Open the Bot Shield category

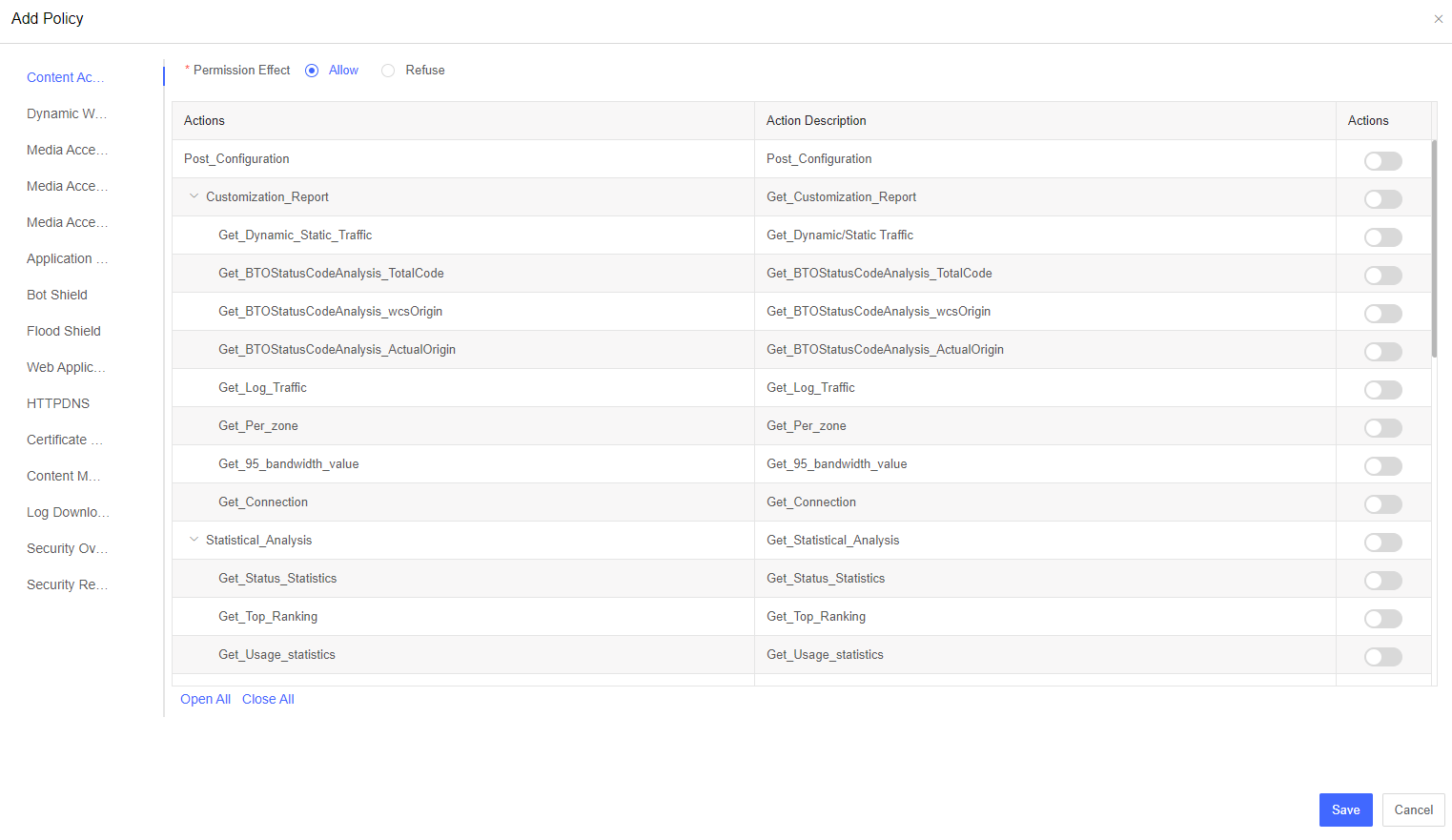pyautogui.click(x=57, y=295)
